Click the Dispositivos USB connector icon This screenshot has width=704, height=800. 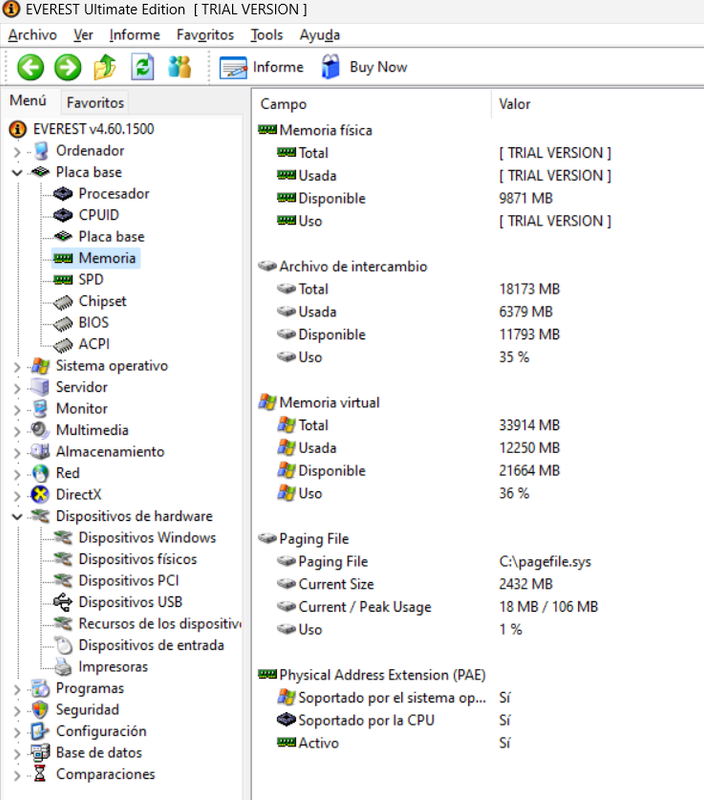63,602
